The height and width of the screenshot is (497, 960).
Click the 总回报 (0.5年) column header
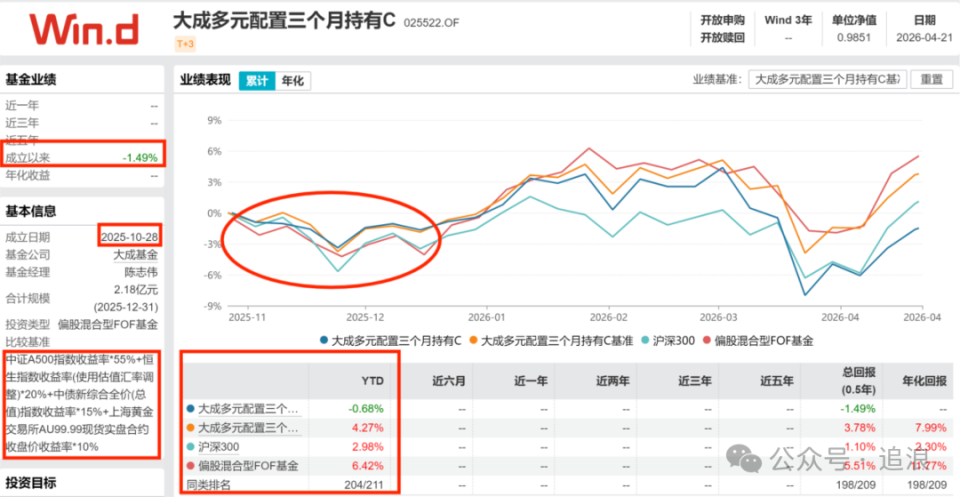pos(858,381)
